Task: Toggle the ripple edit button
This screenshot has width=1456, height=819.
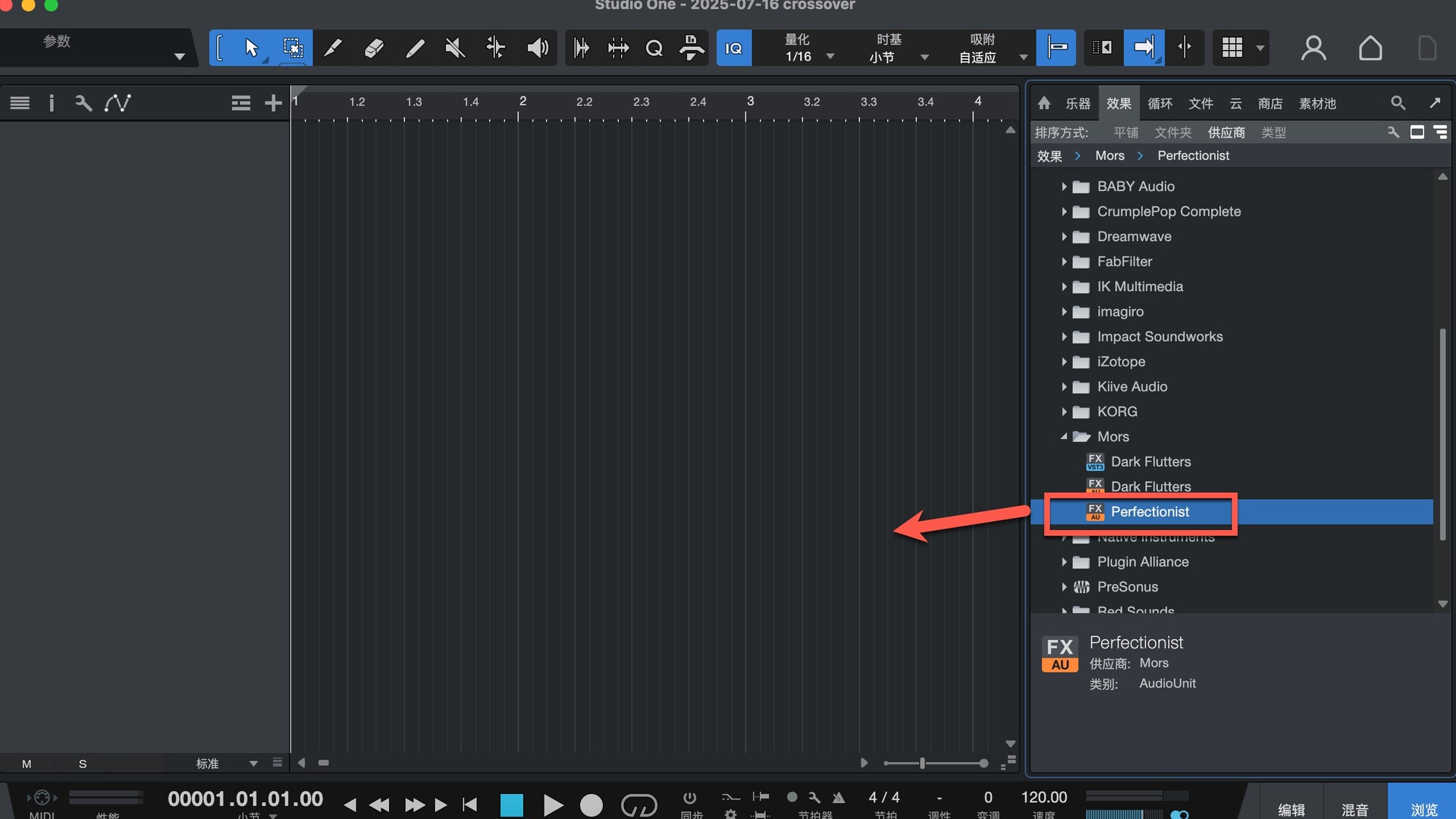Action: (x=1102, y=47)
